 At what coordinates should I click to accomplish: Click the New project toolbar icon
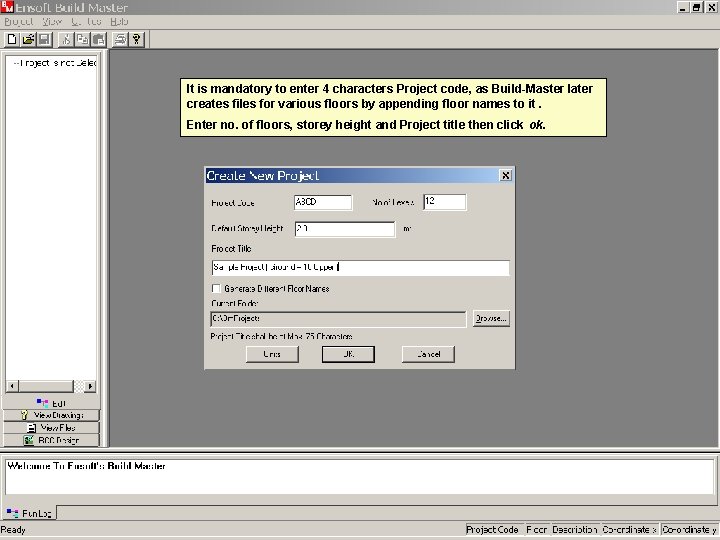tap(12, 39)
